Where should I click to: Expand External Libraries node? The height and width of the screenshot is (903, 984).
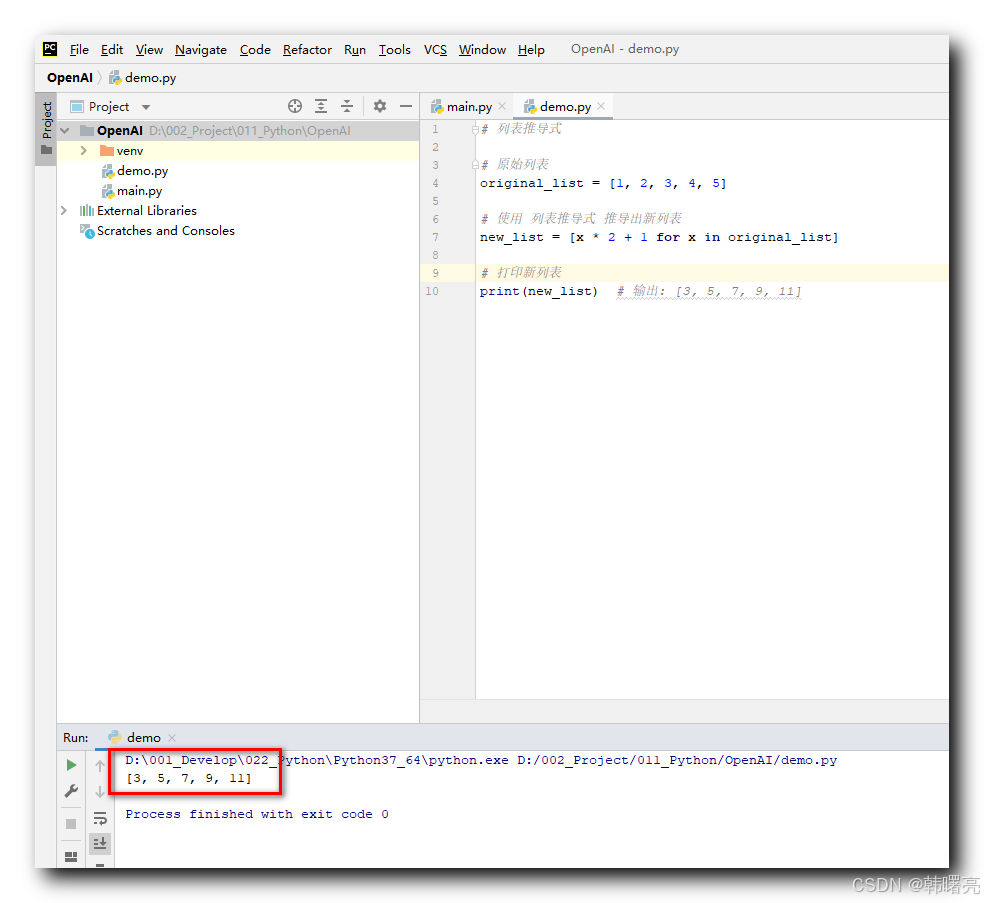tap(64, 211)
